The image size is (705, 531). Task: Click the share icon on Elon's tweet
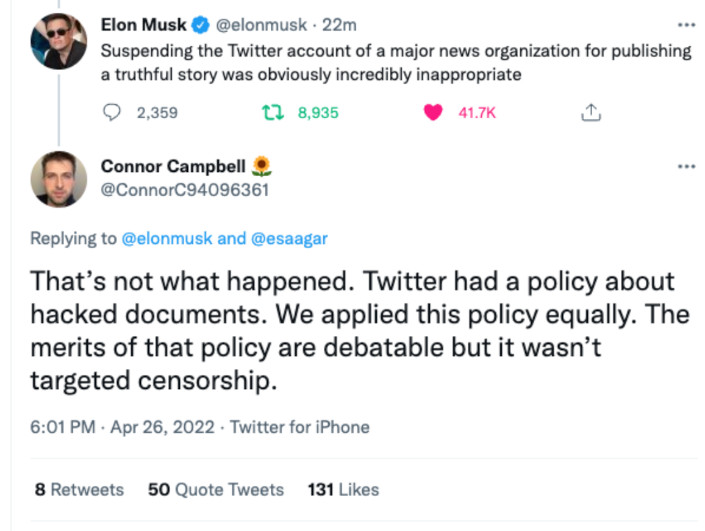[x=590, y=113]
